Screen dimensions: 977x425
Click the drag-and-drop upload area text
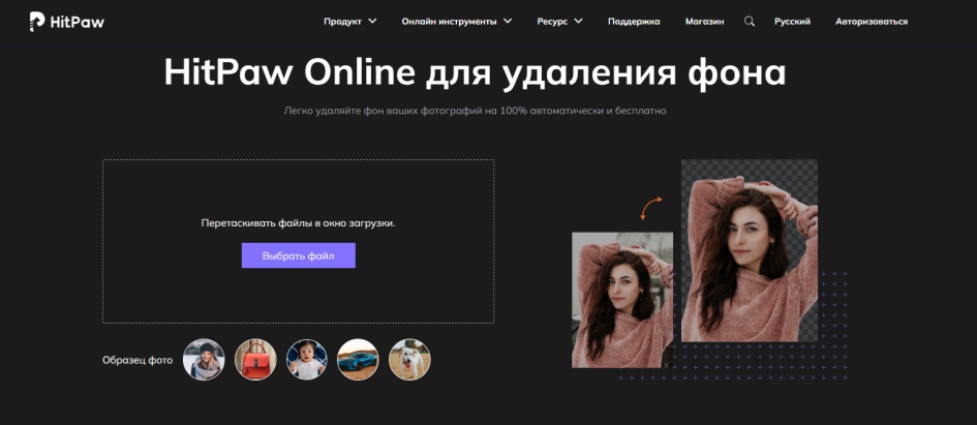[298, 223]
